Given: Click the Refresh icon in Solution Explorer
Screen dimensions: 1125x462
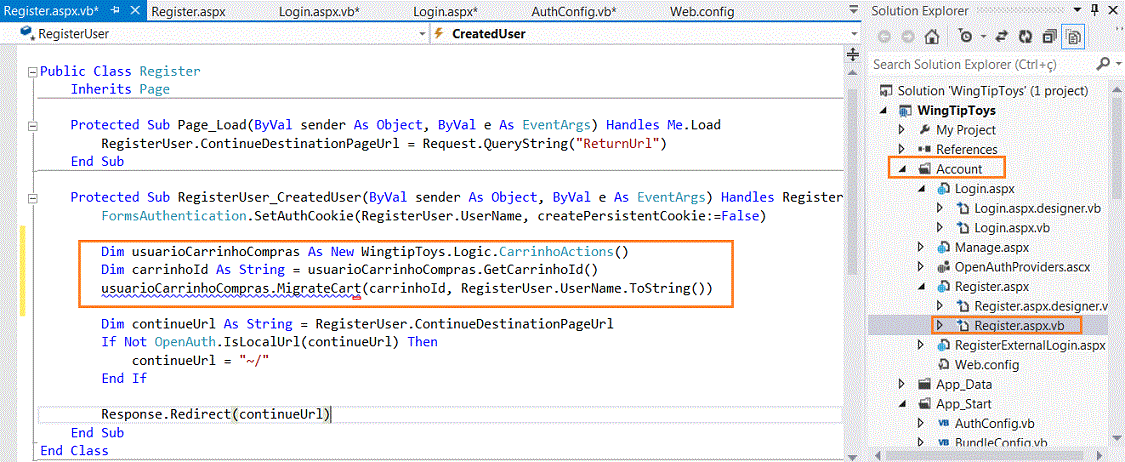Looking at the screenshot, I should tap(1027, 37).
